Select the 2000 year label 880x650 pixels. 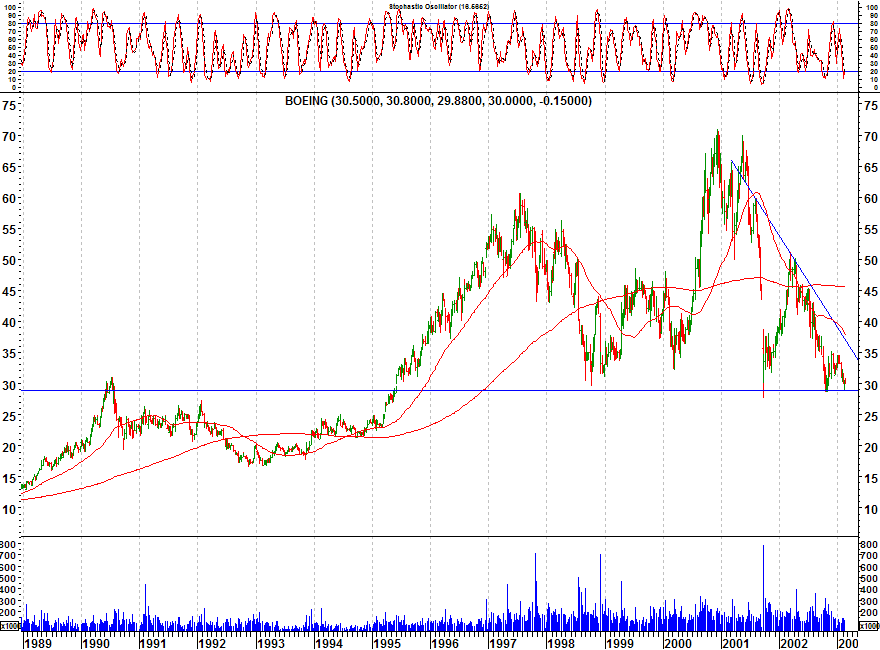(x=678, y=643)
